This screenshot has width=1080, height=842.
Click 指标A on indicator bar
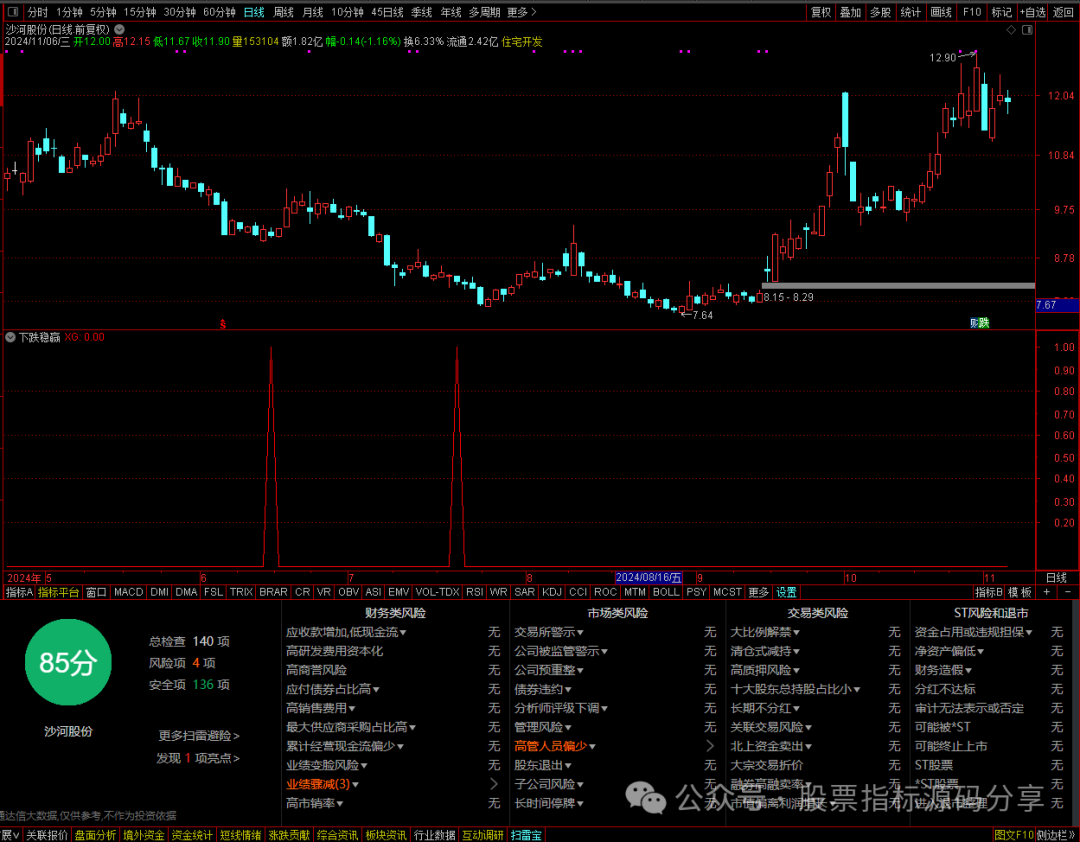tap(19, 592)
